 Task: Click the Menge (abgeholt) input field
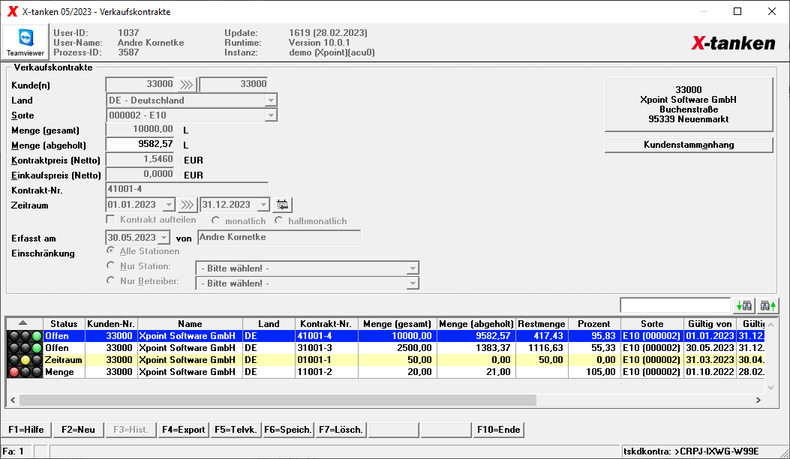click(140, 145)
